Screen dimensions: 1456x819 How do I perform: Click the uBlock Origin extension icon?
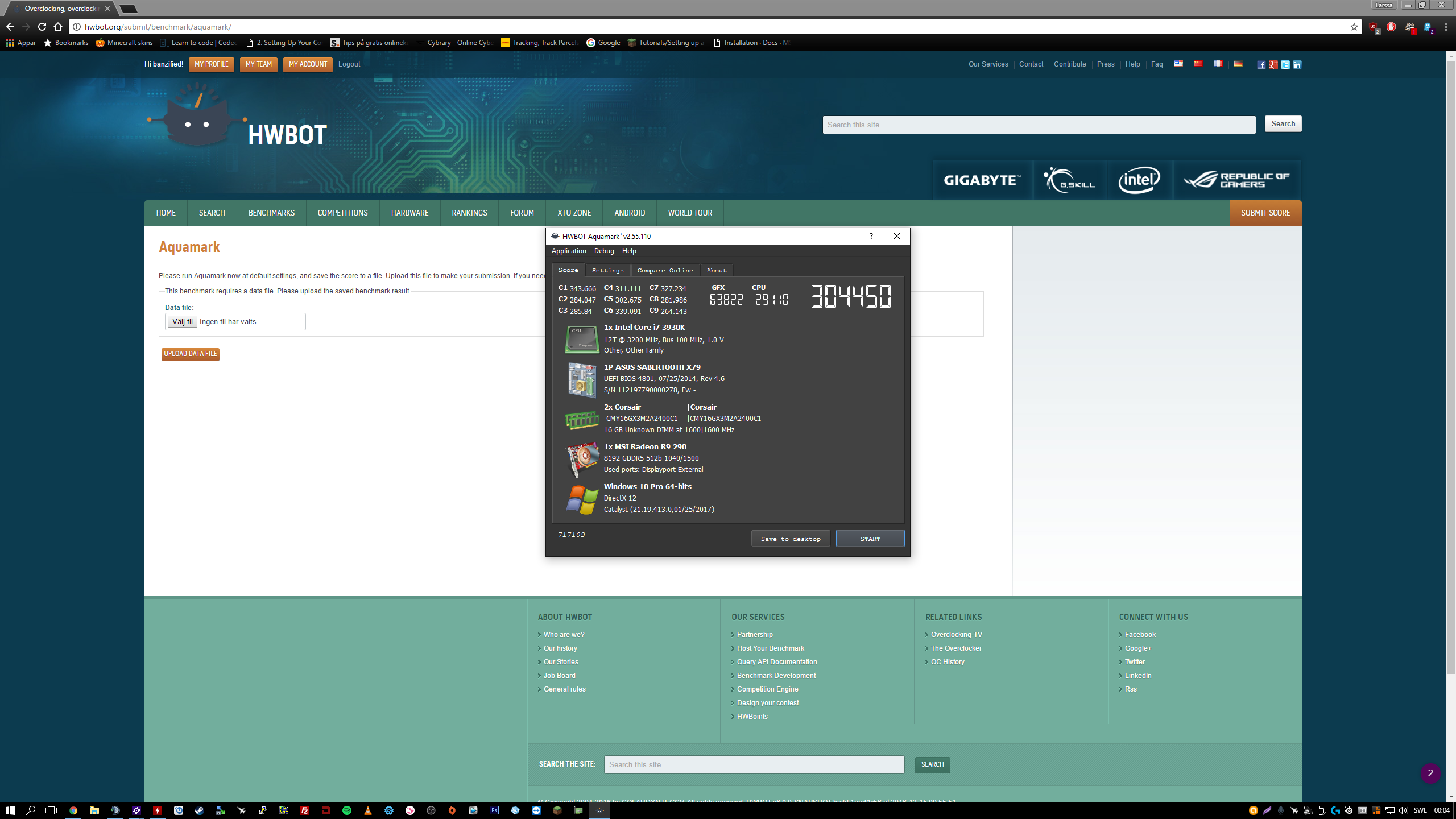1373,27
